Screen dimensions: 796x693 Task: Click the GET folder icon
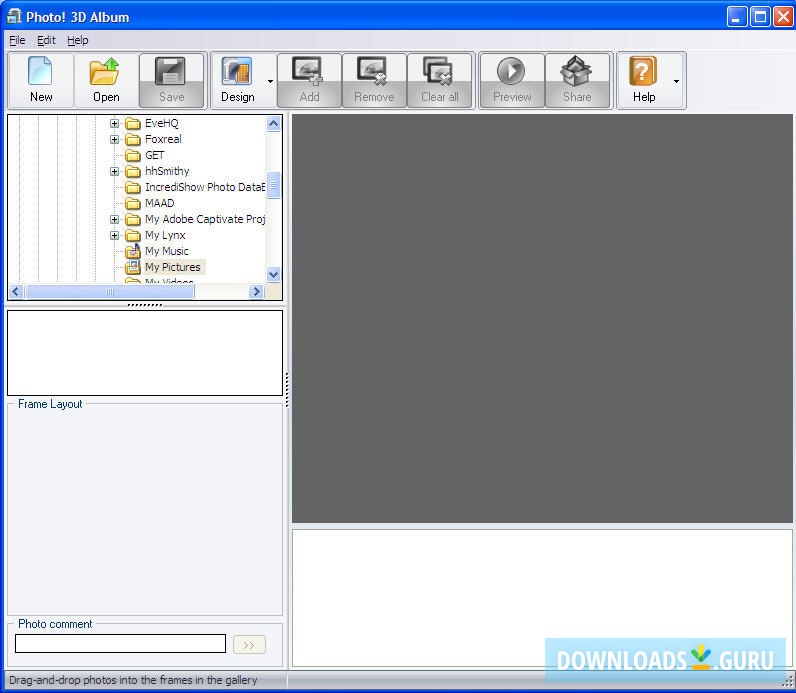[x=132, y=155]
